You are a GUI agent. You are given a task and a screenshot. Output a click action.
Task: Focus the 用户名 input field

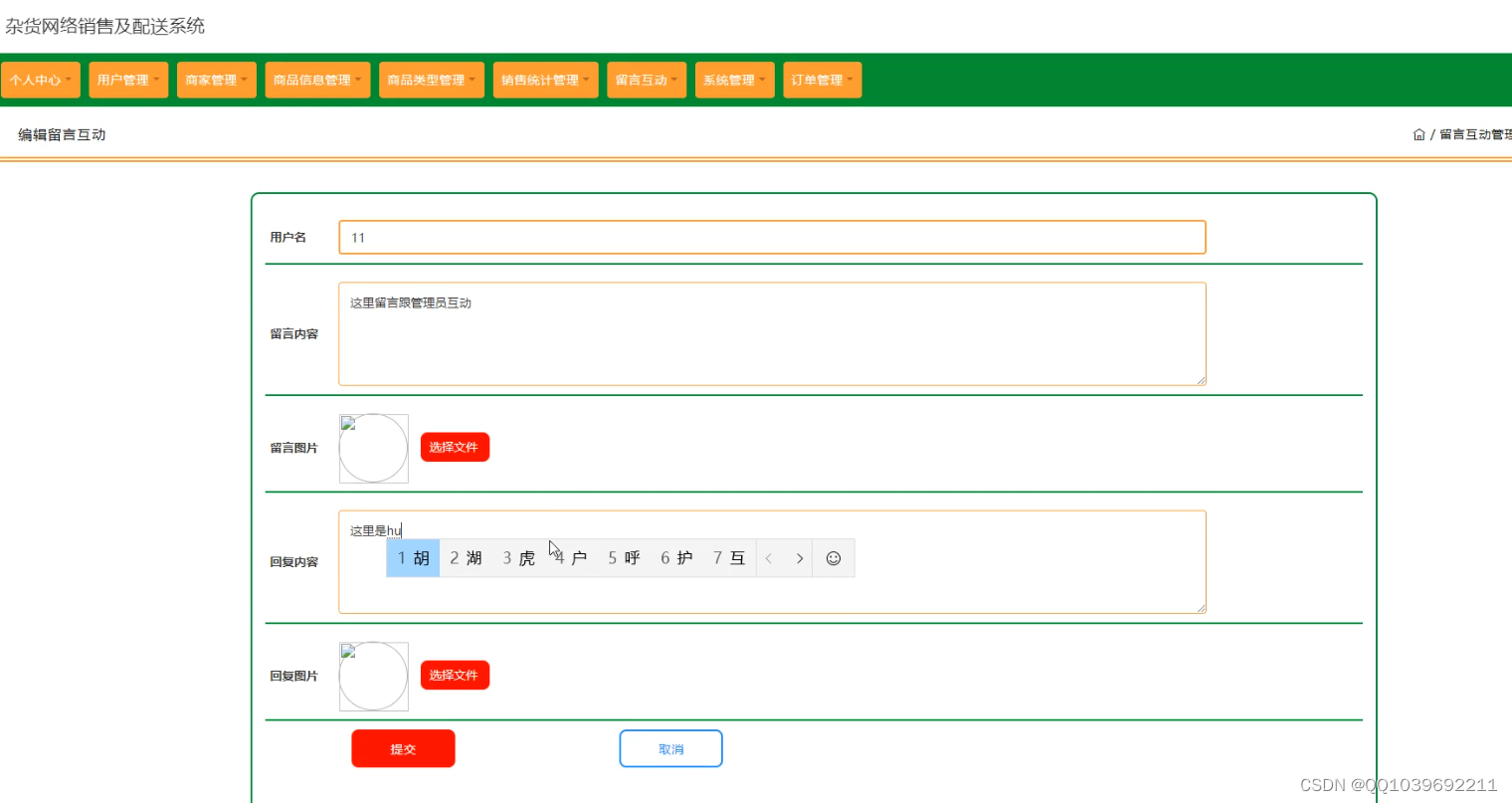point(772,238)
